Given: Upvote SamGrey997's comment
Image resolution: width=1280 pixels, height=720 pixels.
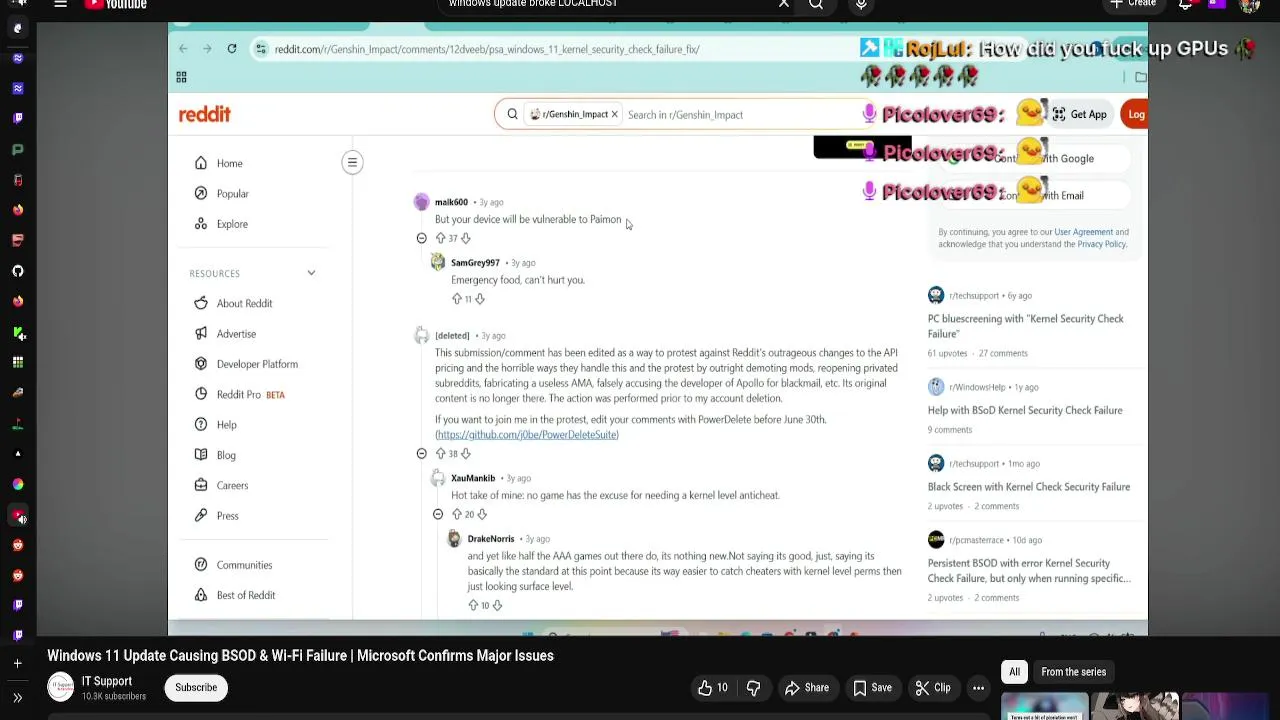Looking at the screenshot, I should 456,299.
